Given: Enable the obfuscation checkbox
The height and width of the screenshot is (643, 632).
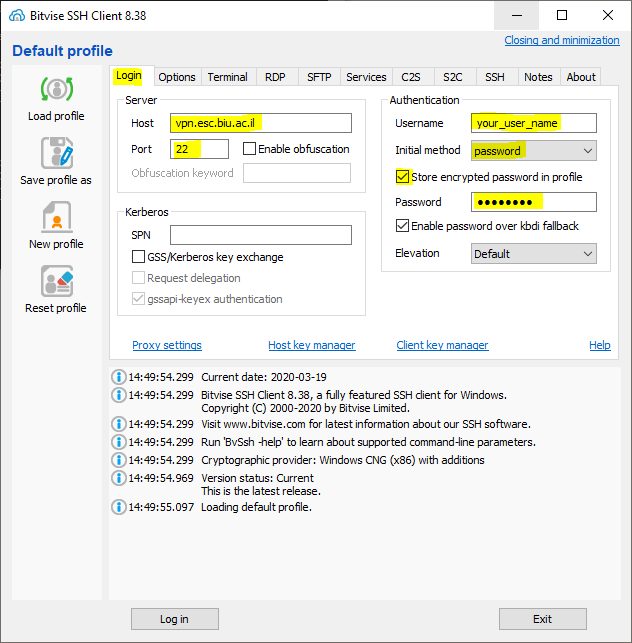Looking at the screenshot, I should (x=249, y=148).
